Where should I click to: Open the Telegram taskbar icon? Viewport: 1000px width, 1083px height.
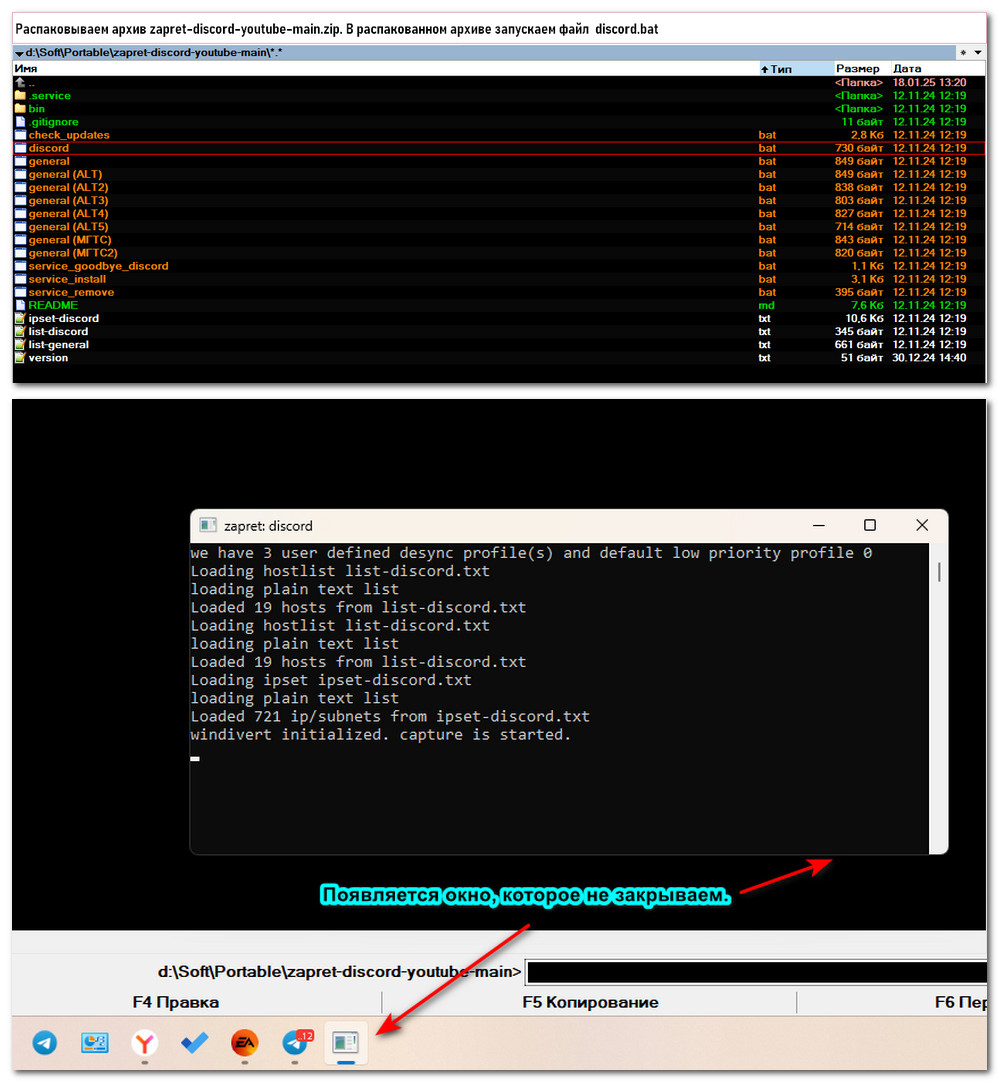pos(45,1042)
